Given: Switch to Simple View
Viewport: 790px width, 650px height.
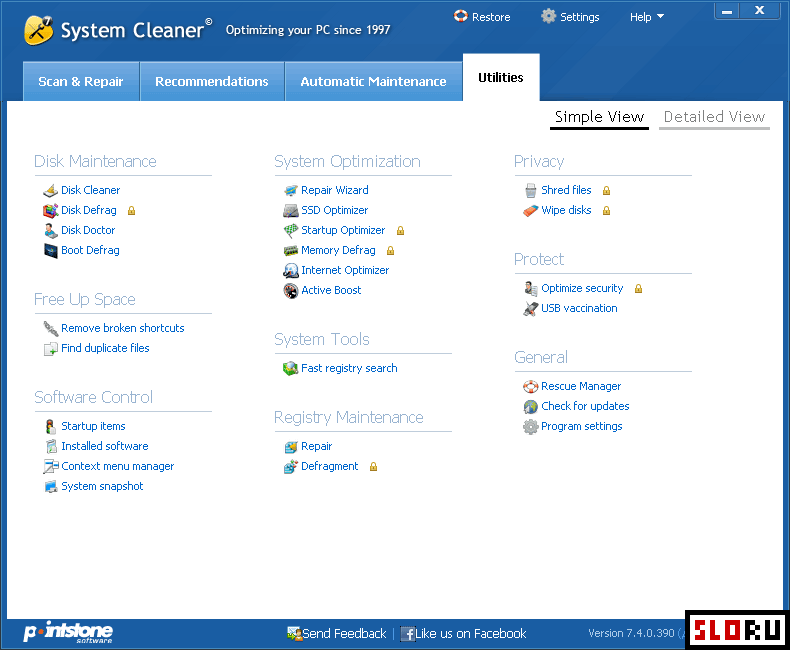Looking at the screenshot, I should tap(599, 117).
